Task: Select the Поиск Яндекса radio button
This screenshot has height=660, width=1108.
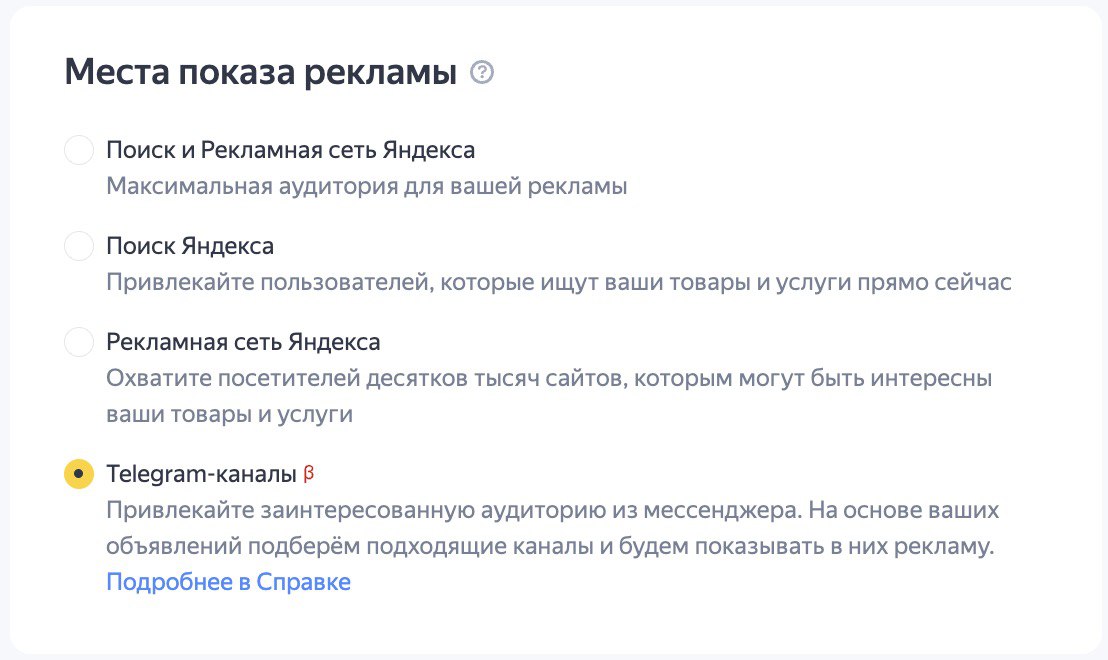Action: coord(79,246)
